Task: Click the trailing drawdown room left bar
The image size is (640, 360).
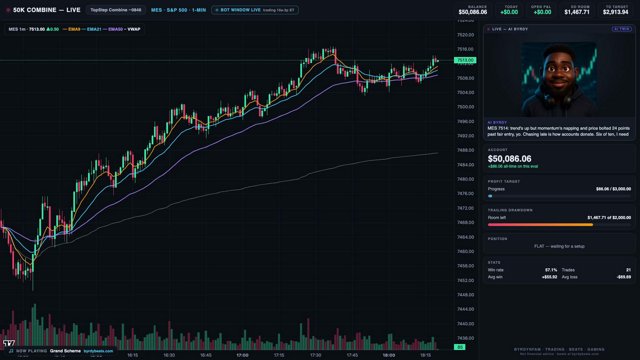Action: point(559,224)
